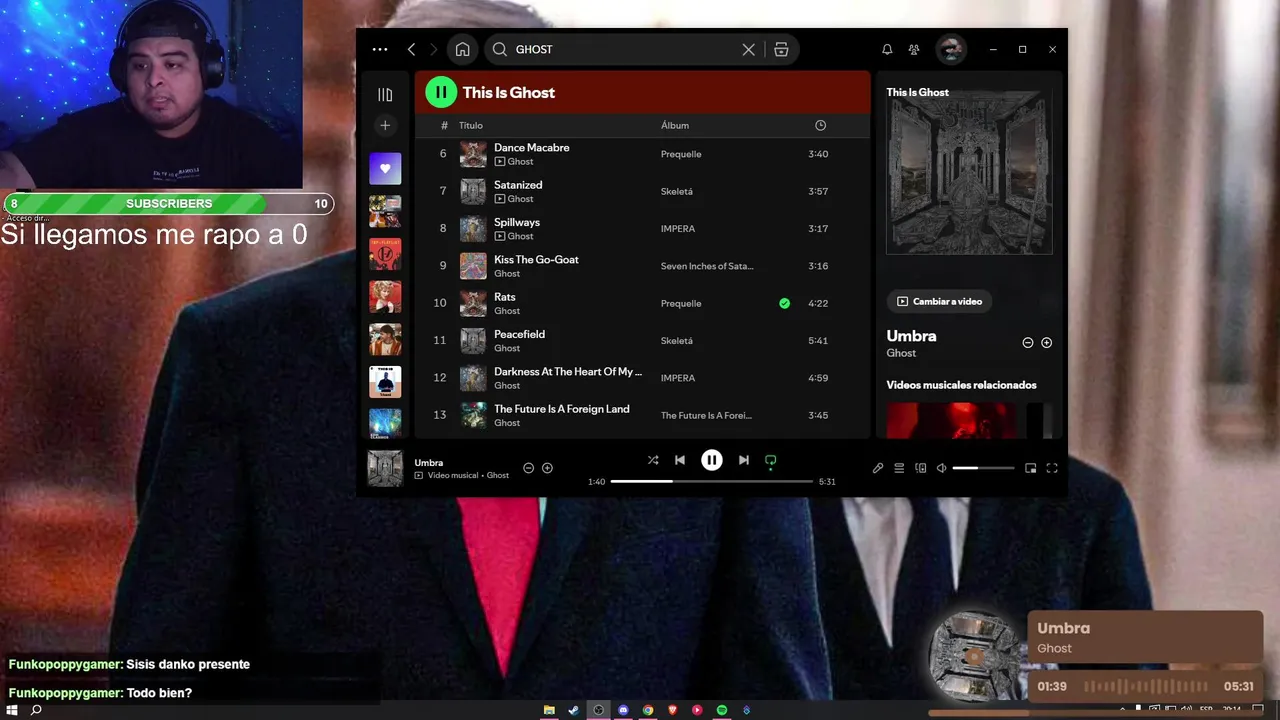This screenshot has width=1280, height=720.
Task: Expand Your Library in the sidebar
Action: pos(385,94)
